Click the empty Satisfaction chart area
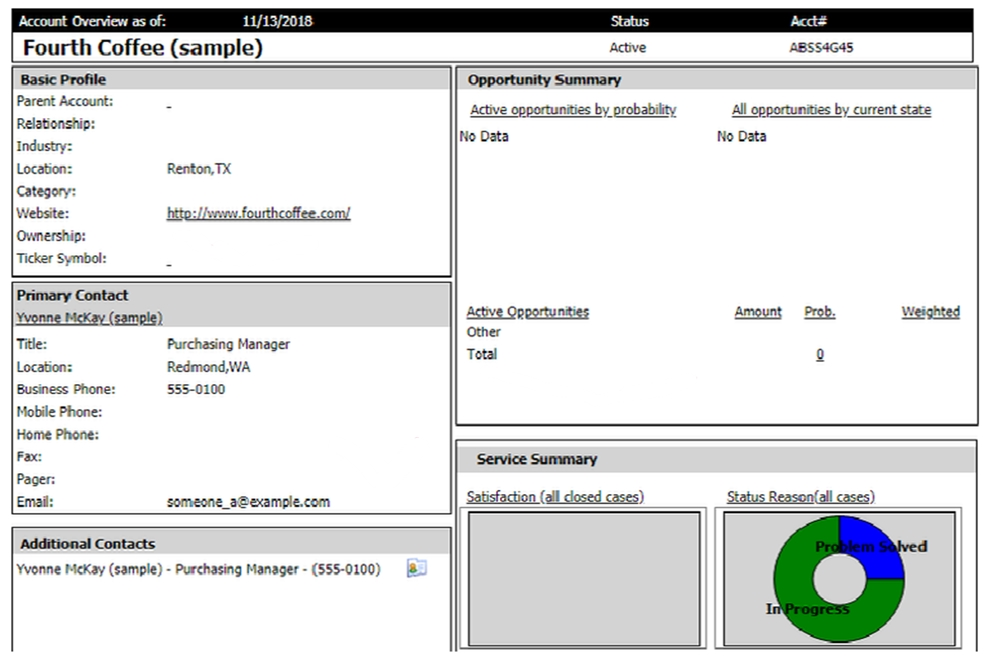Viewport: 989px width, 661px height. click(x=583, y=578)
